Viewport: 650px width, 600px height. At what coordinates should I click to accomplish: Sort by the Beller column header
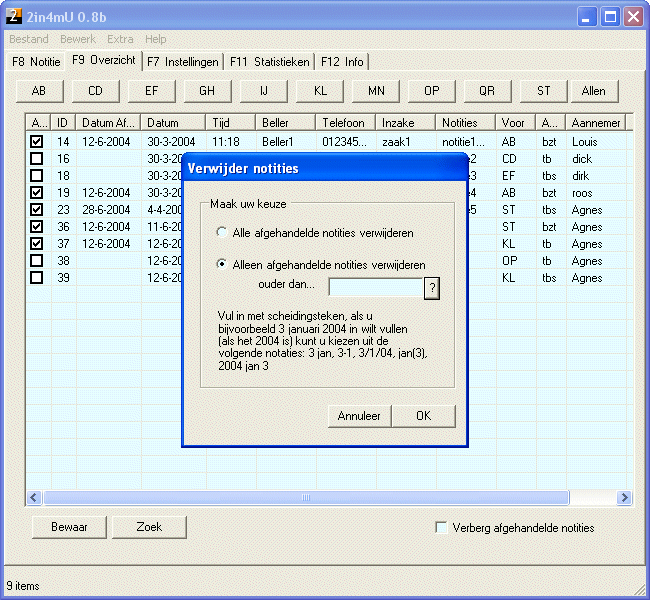285,123
